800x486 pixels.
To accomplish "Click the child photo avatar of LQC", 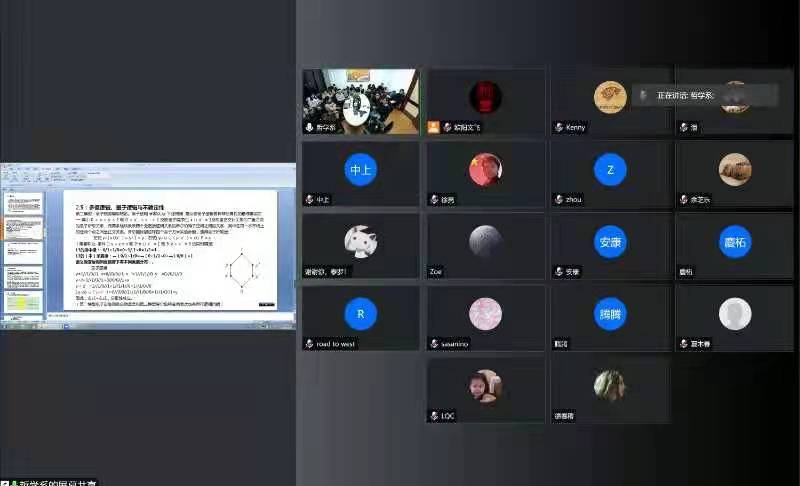I will click(485, 386).
